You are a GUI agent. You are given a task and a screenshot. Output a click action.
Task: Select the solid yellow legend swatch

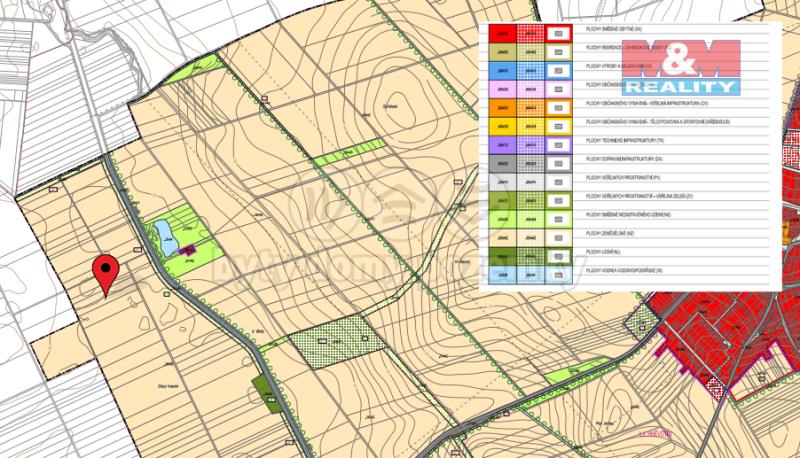(500, 127)
